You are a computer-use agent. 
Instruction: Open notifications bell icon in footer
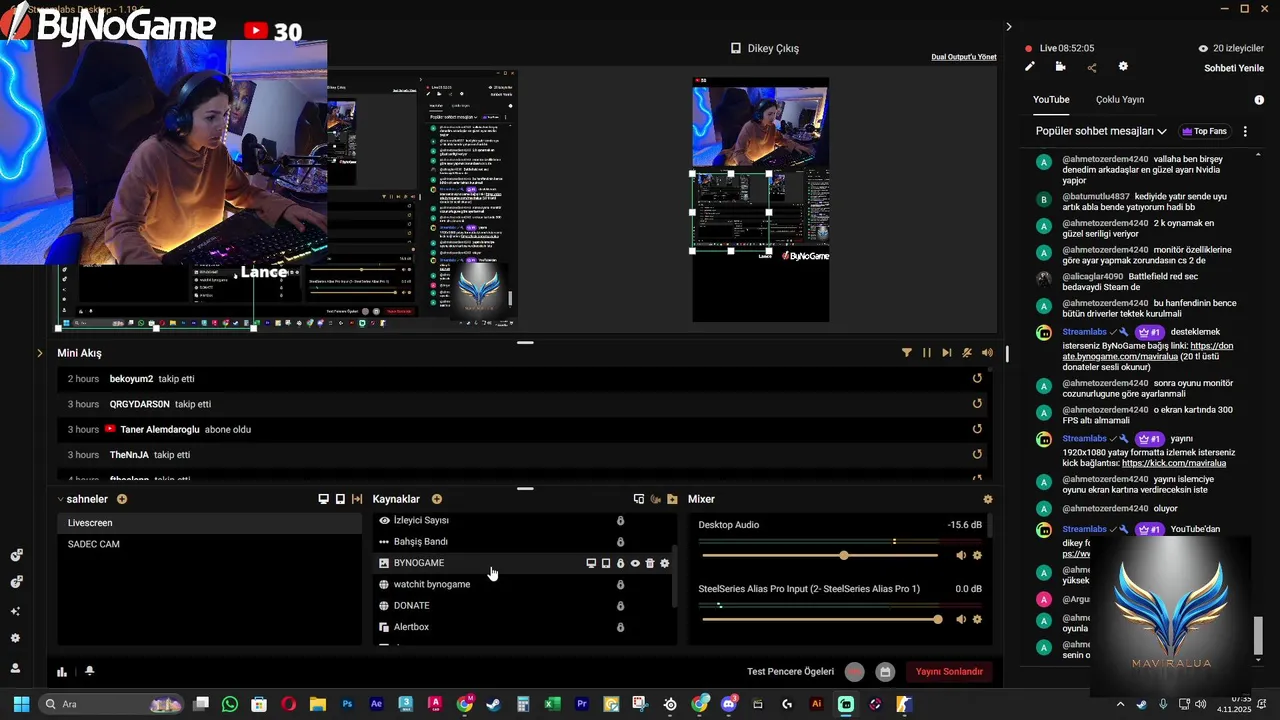point(89,671)
